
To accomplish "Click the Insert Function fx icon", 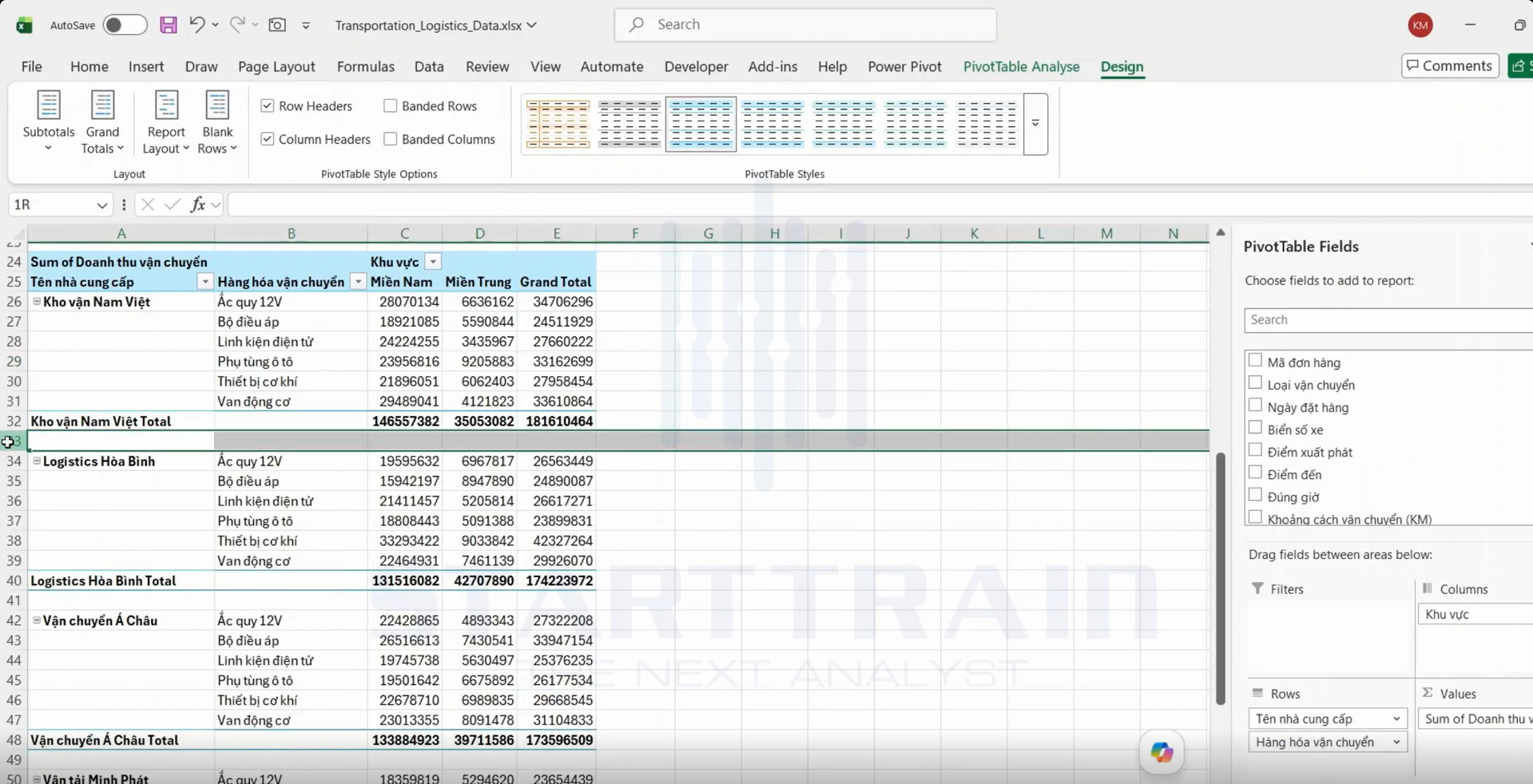I will 197,204.
